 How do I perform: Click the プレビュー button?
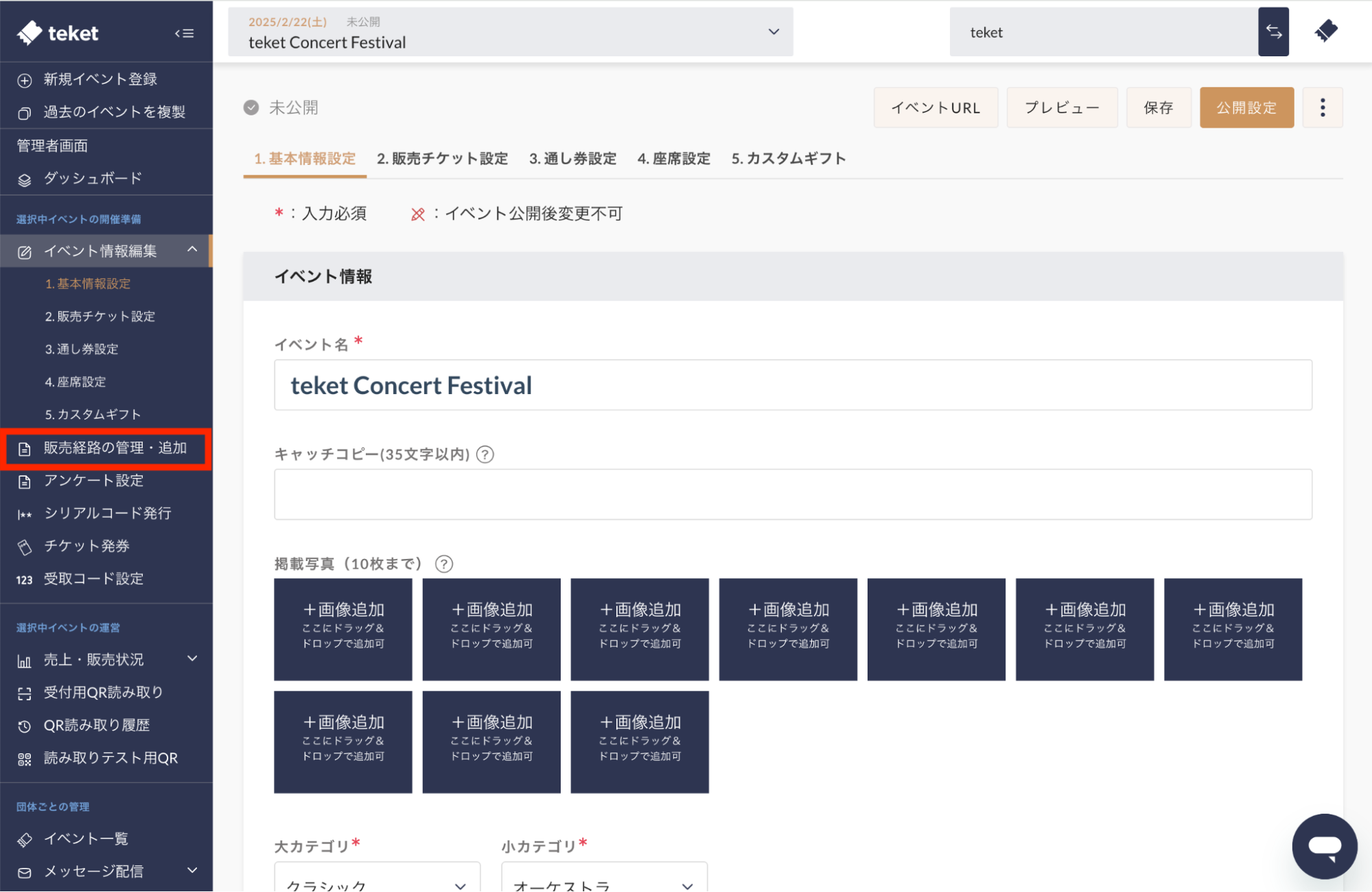point(1062,107)
